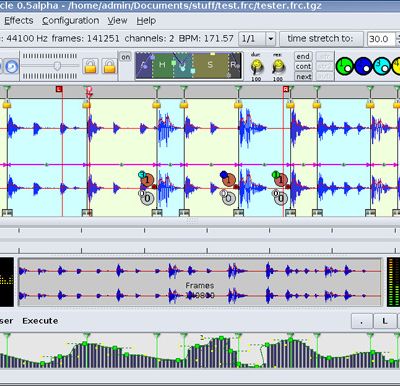Select the 'next' mode button
400x386 pixels.
pos(303,77)
